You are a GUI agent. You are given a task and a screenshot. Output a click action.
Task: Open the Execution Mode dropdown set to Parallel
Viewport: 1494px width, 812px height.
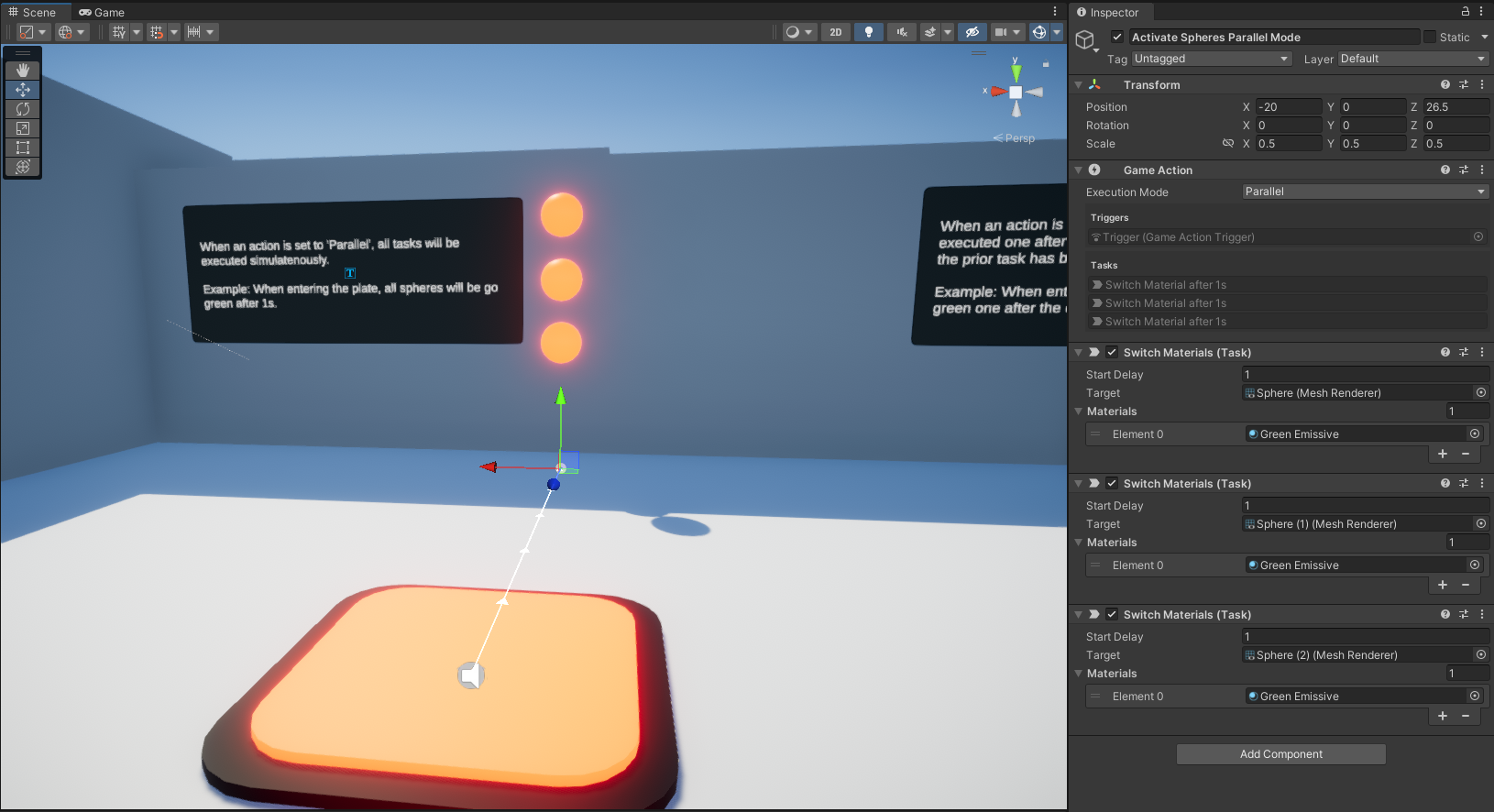tap(1364, 192)
